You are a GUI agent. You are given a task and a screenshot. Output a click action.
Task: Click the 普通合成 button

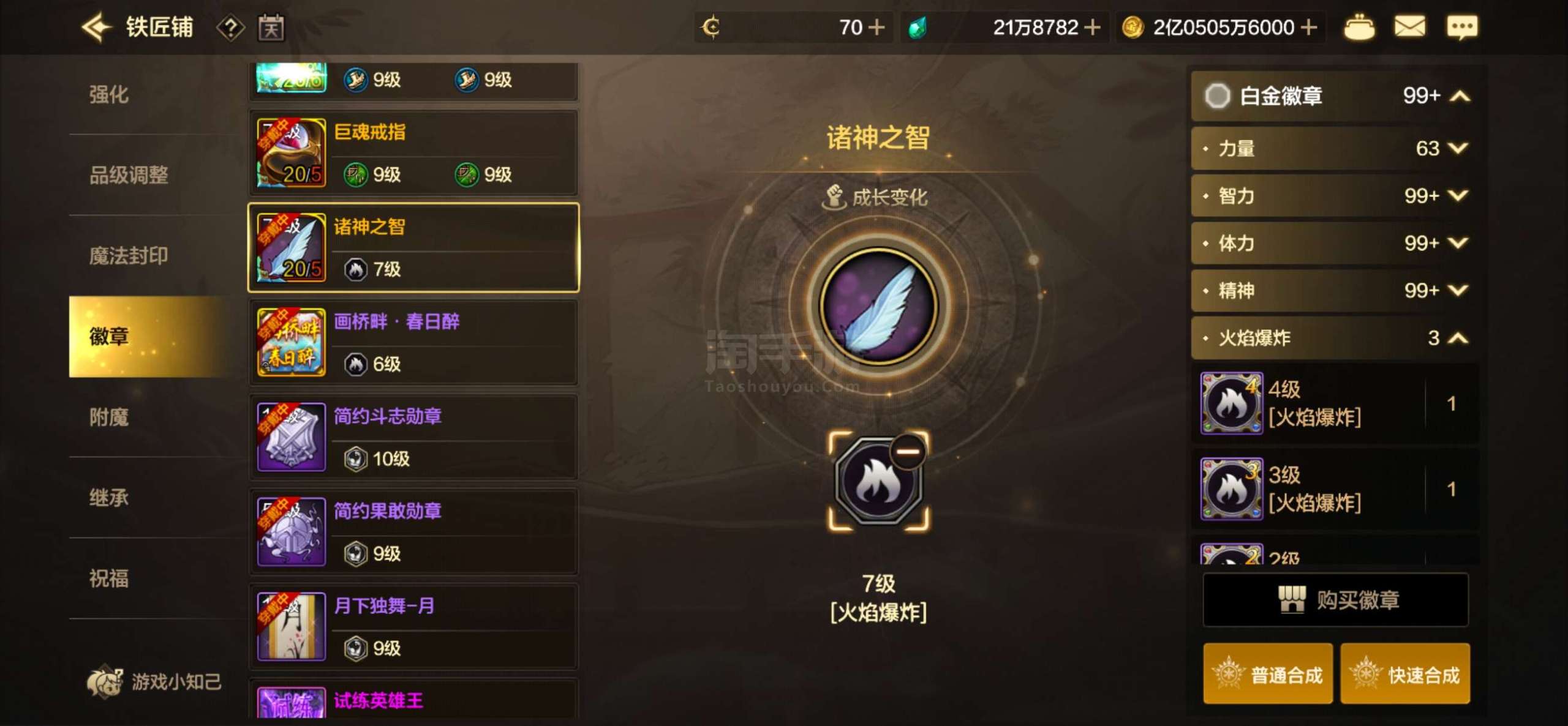(1267, 674)
